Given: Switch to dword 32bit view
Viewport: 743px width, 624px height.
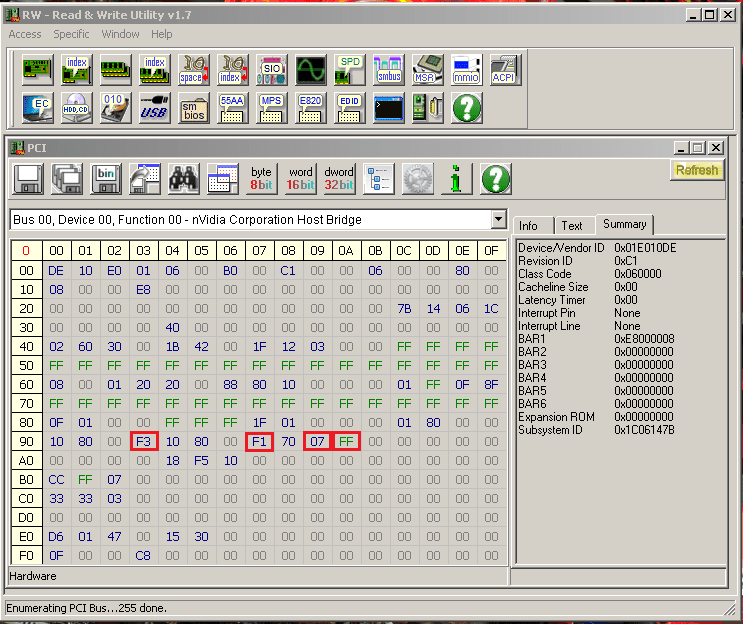Looking at the screenshot, I should coord(339,178).
